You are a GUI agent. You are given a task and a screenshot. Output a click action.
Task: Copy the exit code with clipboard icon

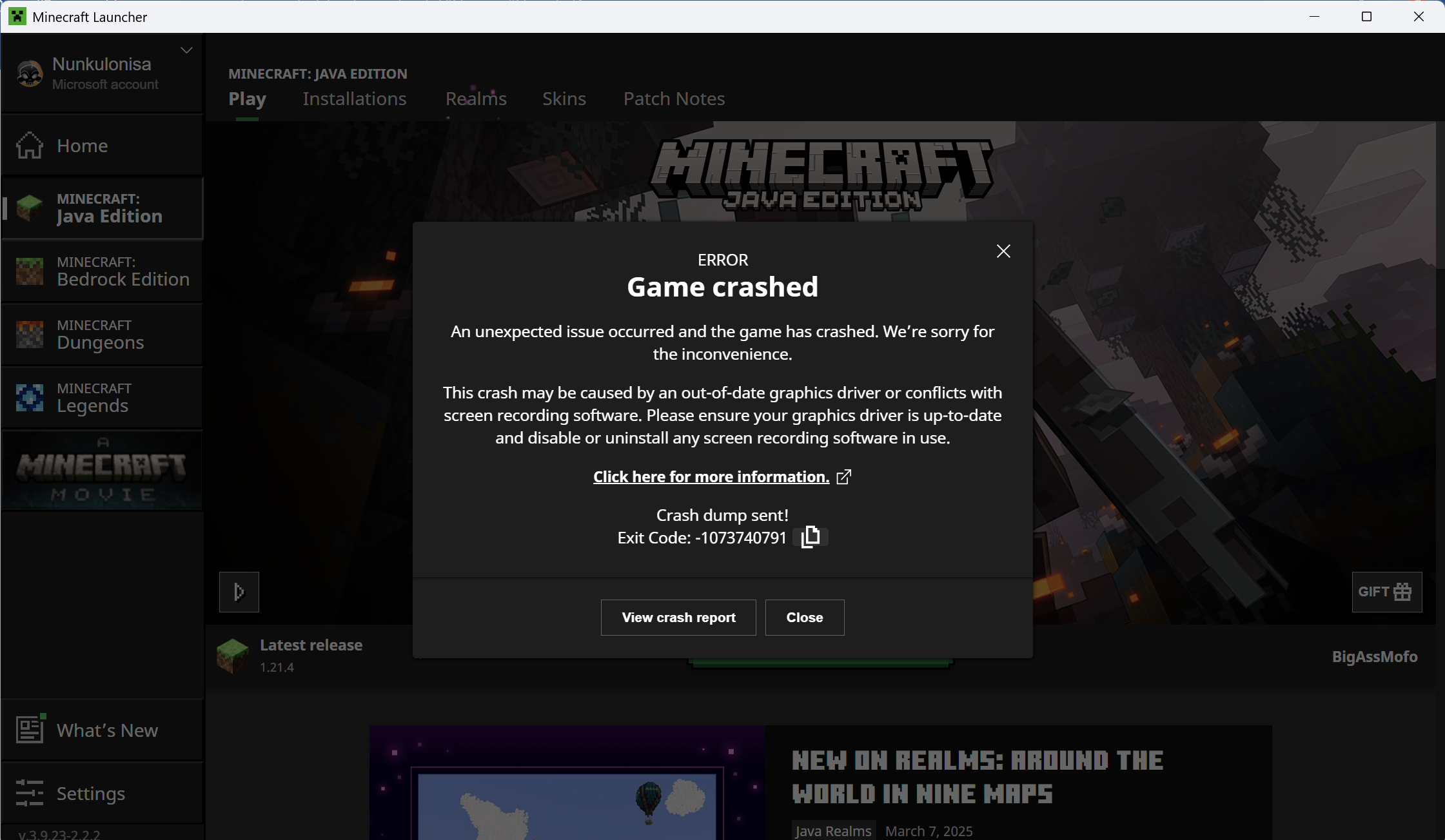point(810,537)
